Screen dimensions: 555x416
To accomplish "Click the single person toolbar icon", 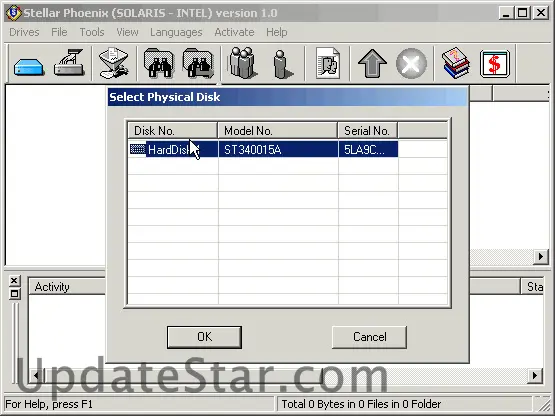I will (x=282, y=64).
